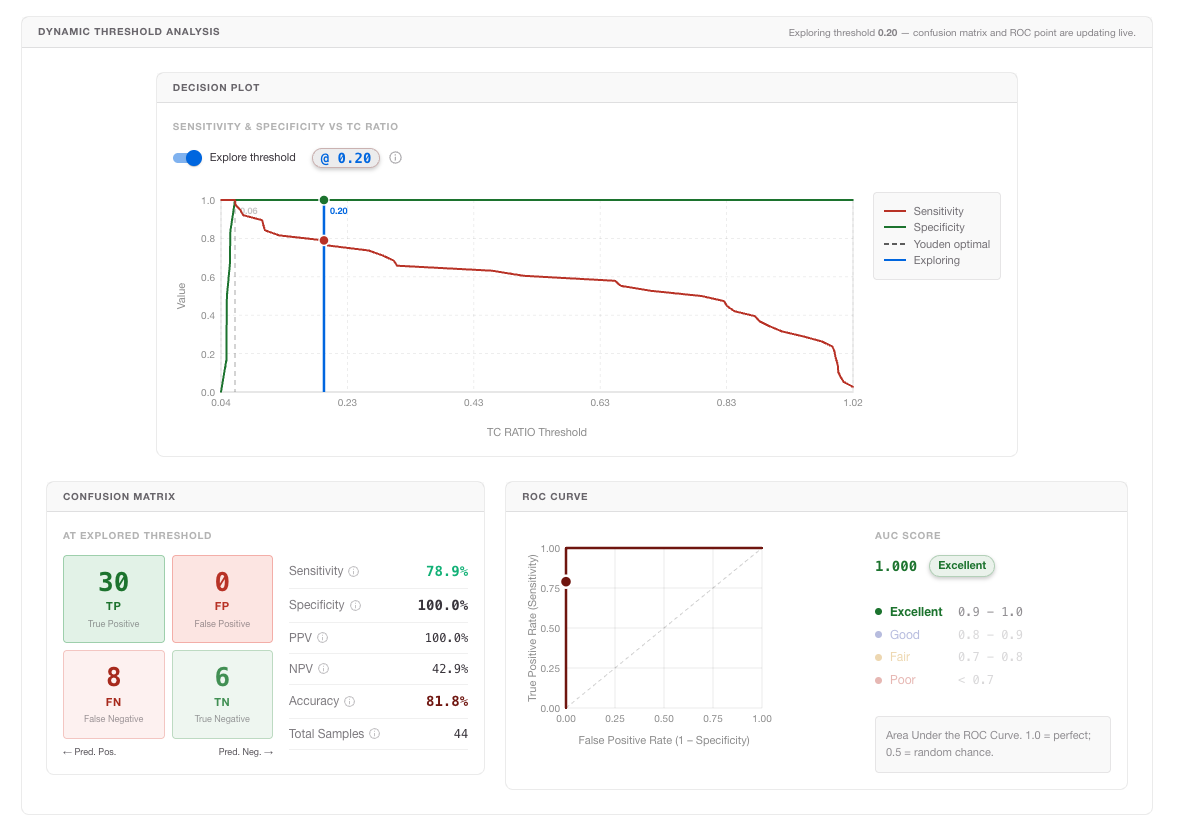Screen dimensions: 1178x836
Task: Click Youden optimal legend entry
Action: [x=937, y=244]
